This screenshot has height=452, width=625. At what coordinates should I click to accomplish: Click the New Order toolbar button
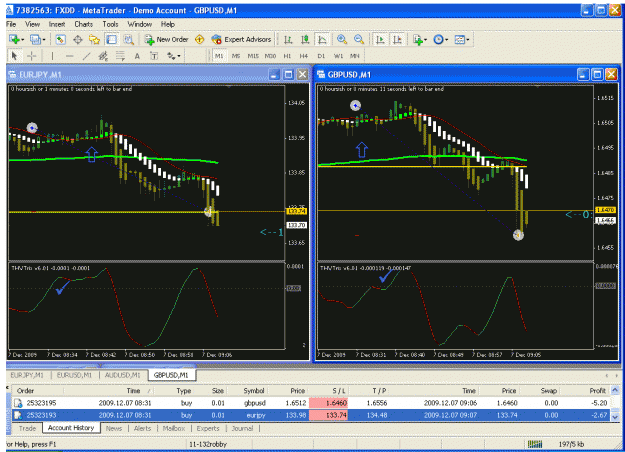(x=167, y=39)
